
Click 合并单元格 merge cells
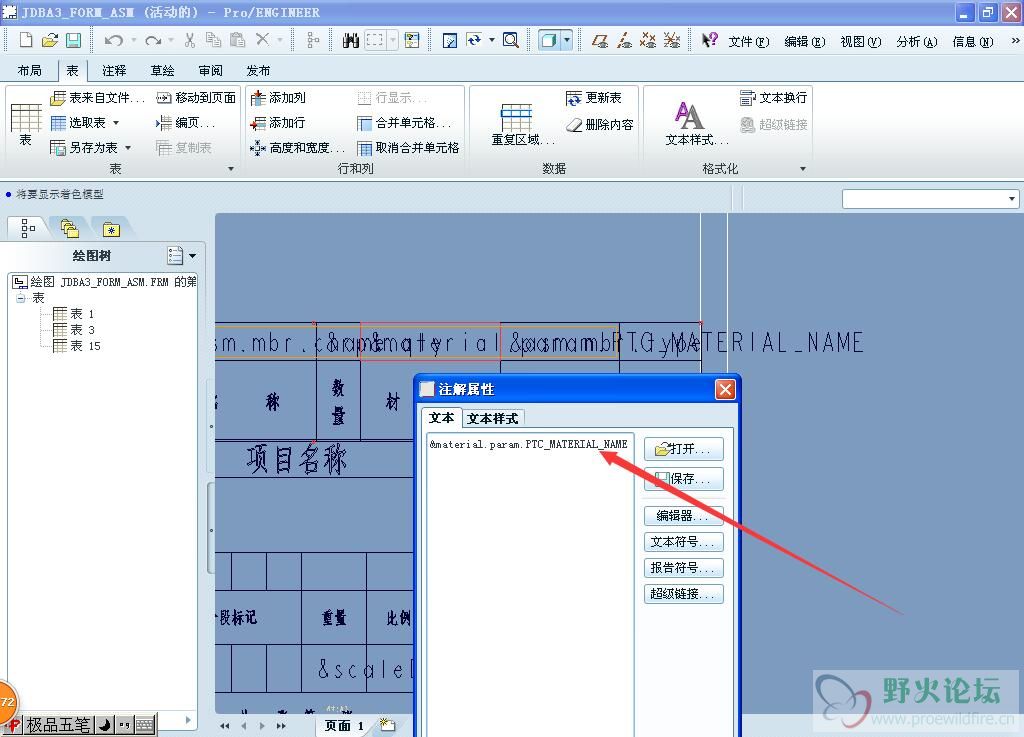[x=404, y=123]
